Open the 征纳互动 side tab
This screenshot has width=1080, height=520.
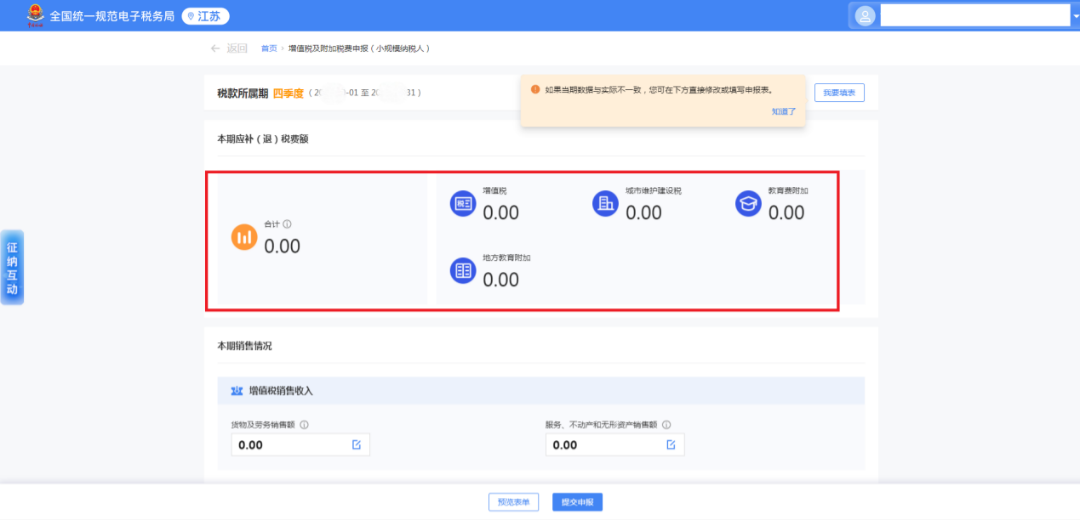pyautogui.click(x=12, y=267)
